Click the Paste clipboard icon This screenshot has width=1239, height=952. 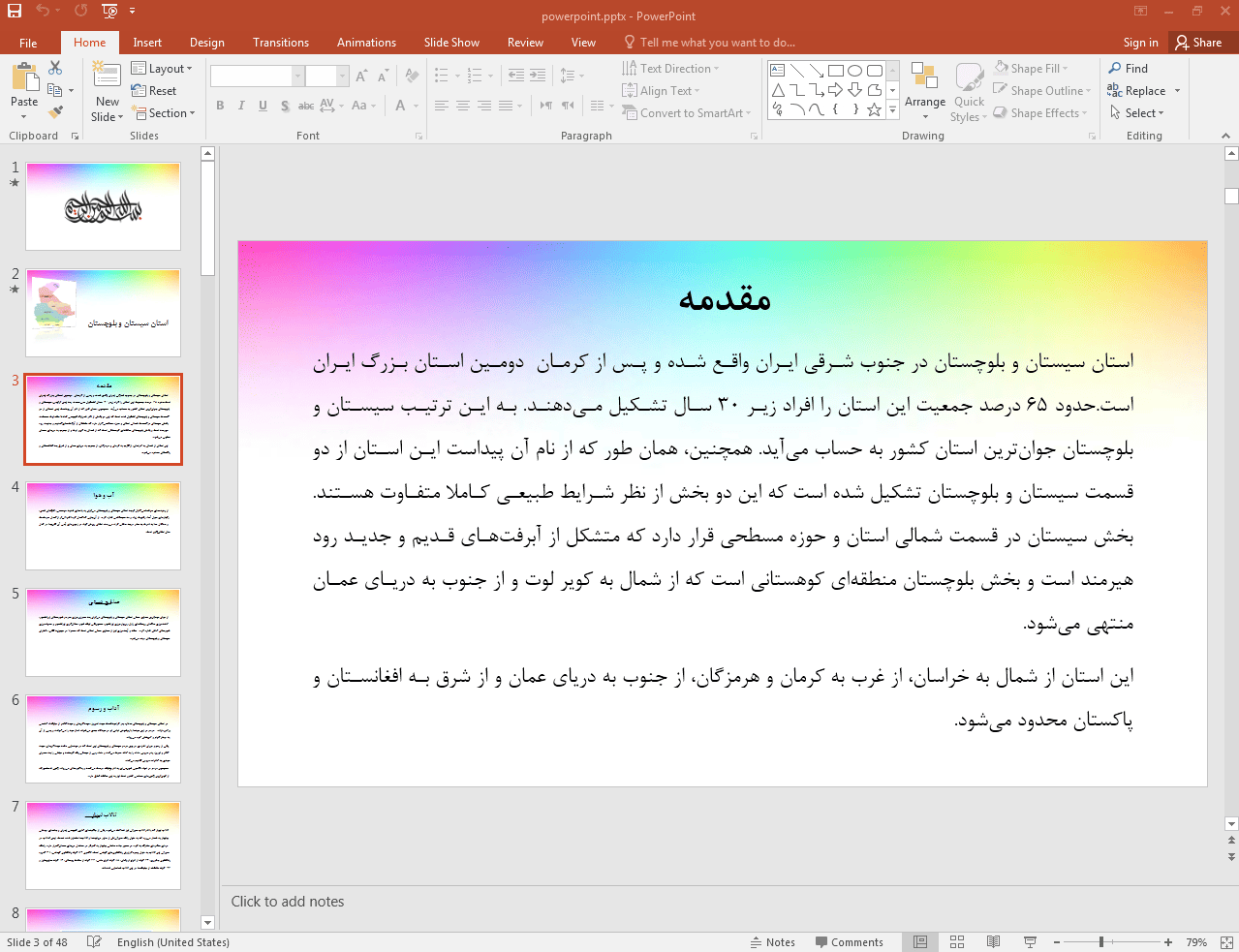tap(24, 77)
